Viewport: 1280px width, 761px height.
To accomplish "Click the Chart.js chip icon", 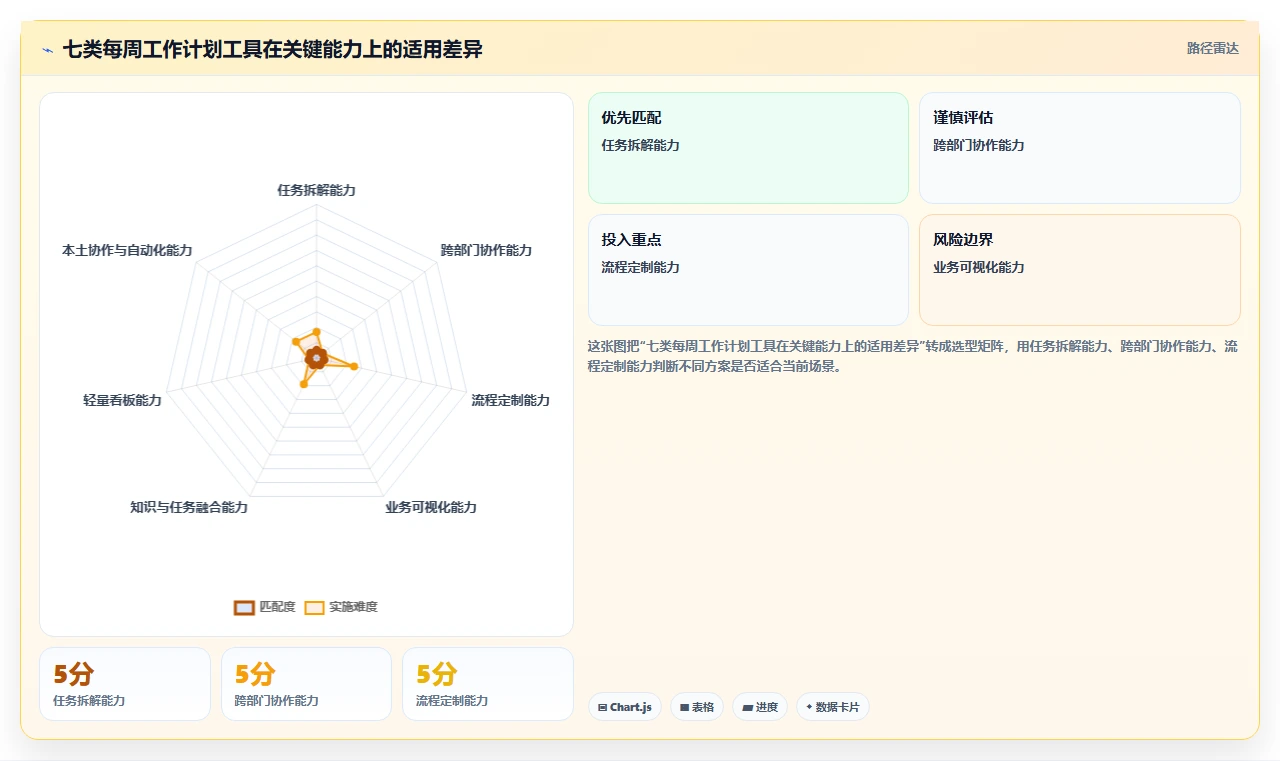I will pos(602,707).
